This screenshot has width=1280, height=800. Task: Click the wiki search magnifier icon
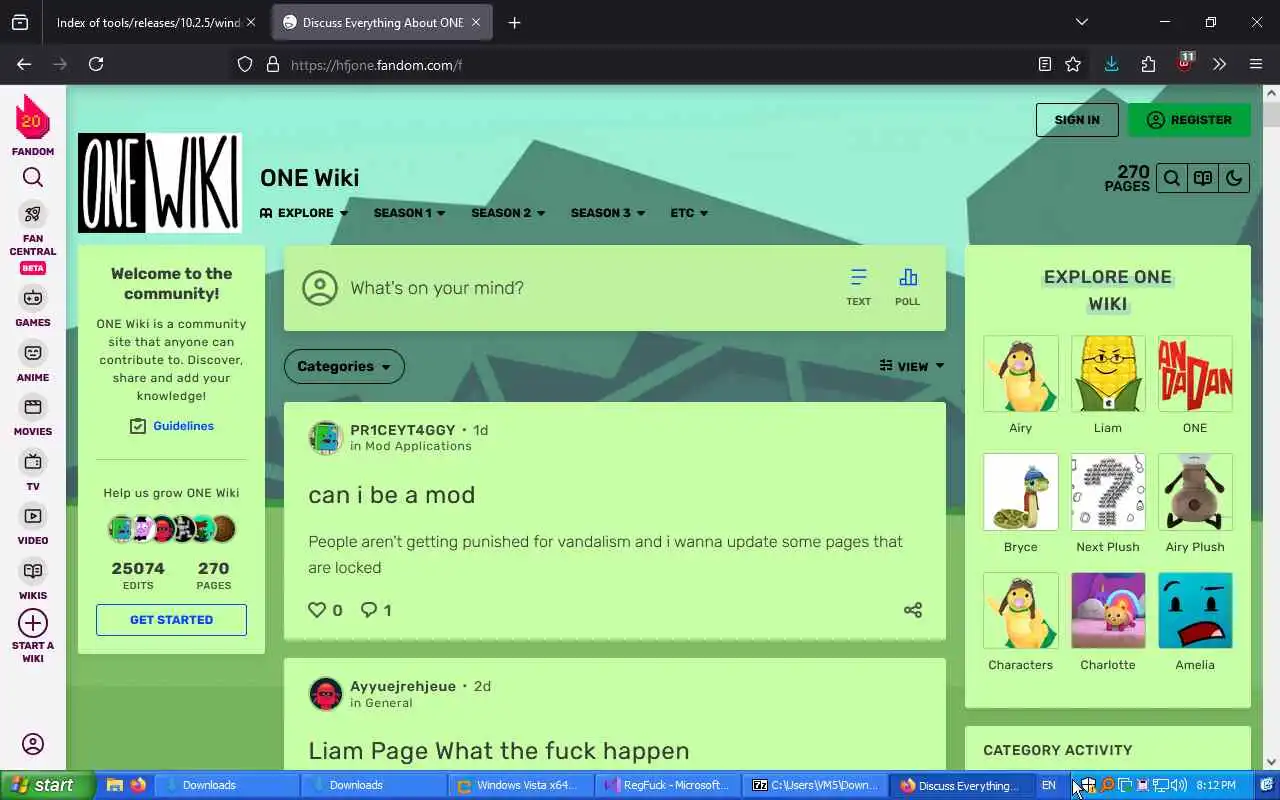1172,178
